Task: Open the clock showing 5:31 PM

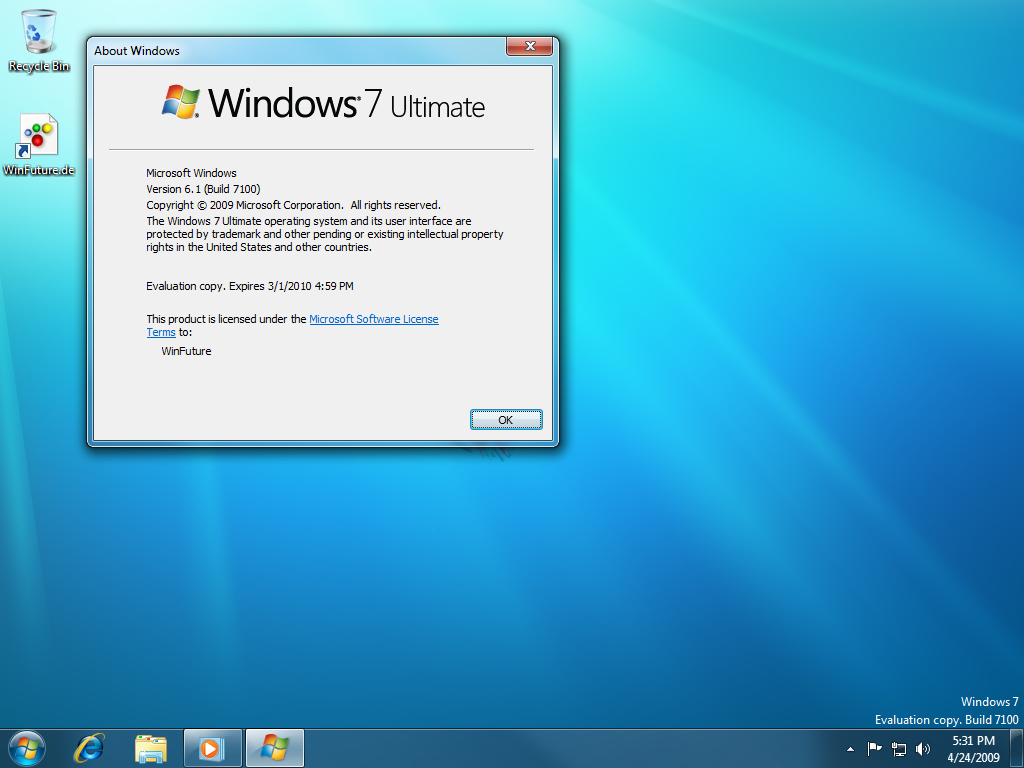Action: coord(973,749)
